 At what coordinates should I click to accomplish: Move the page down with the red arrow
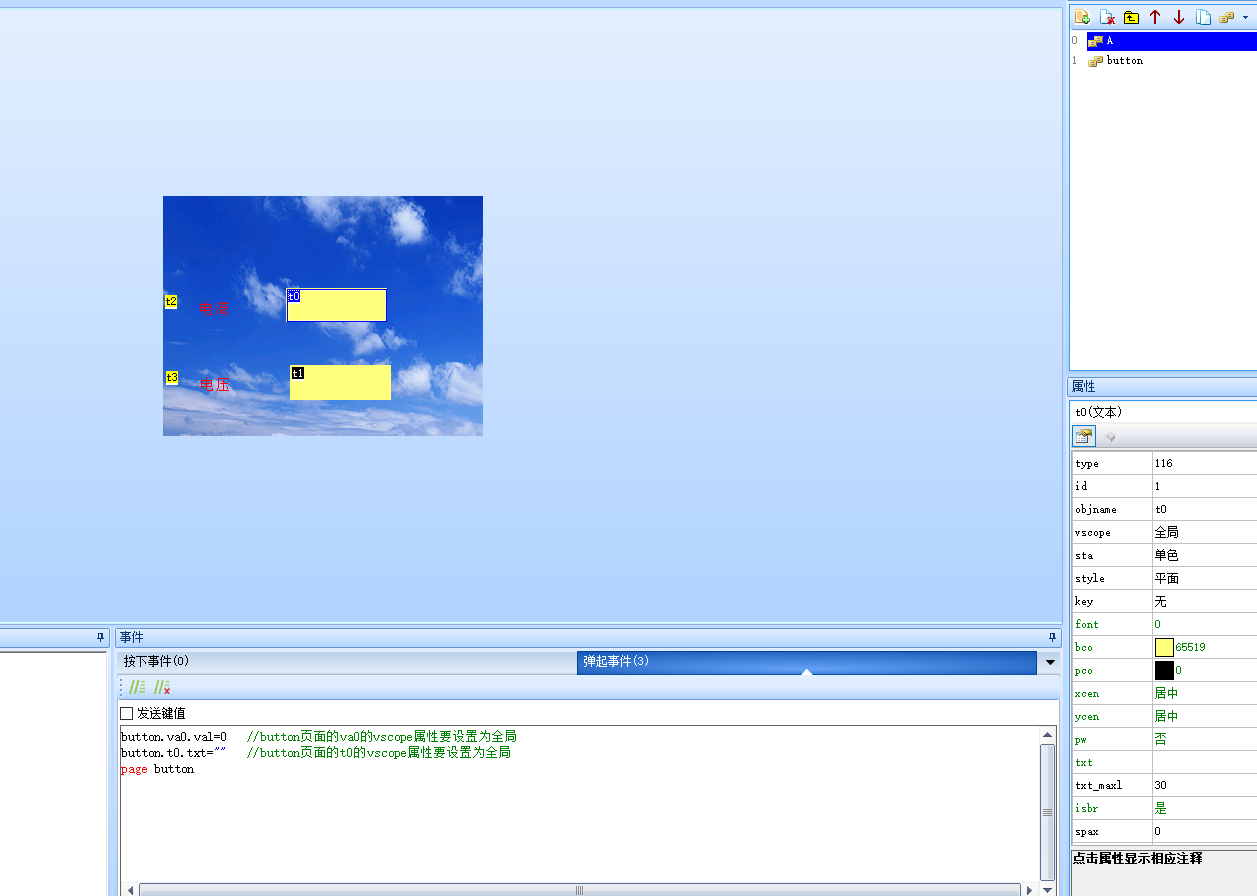pos(1179,17)
